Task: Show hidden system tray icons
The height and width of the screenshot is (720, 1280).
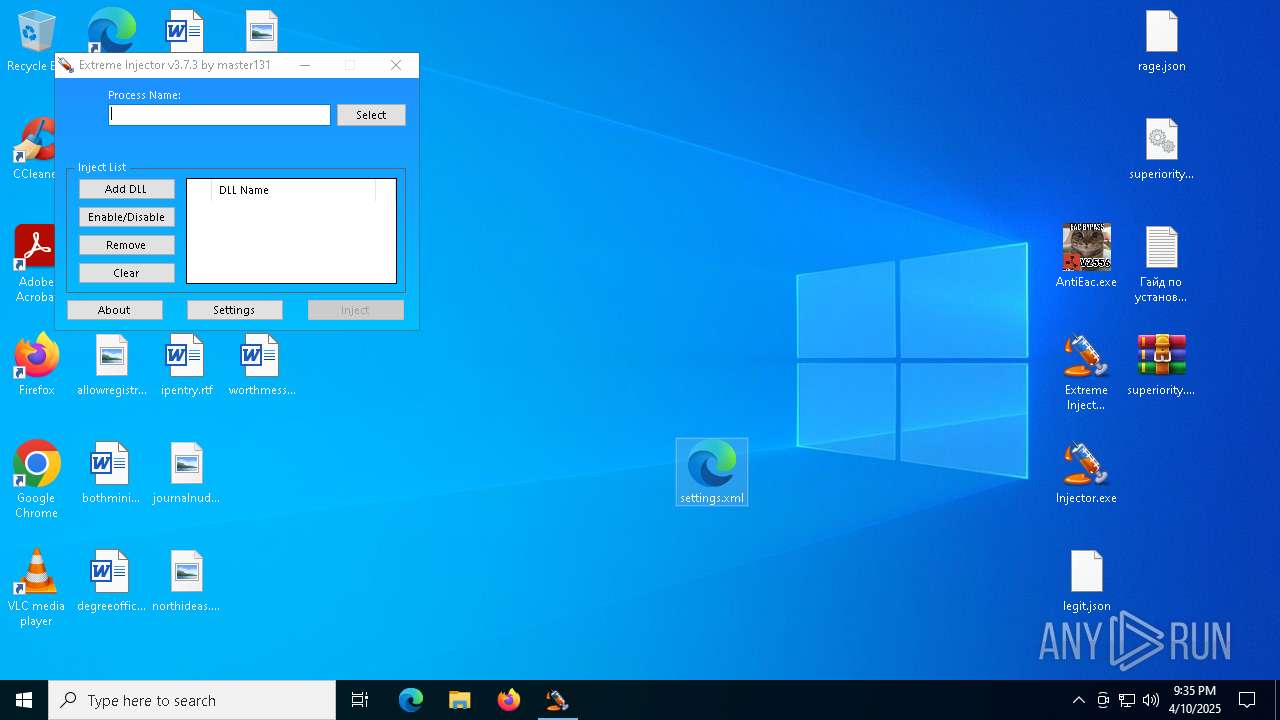Action: [x=1078, y=700]
